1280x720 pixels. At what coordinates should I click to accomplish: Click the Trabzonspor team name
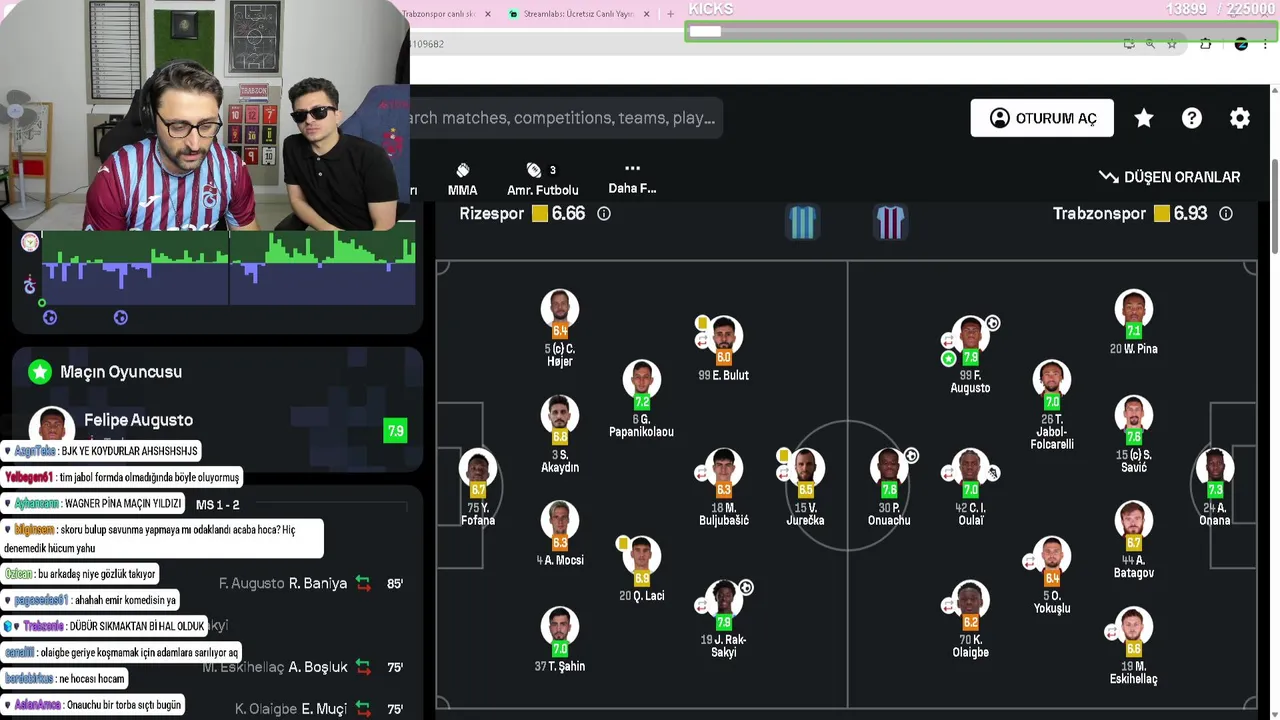1099,214
